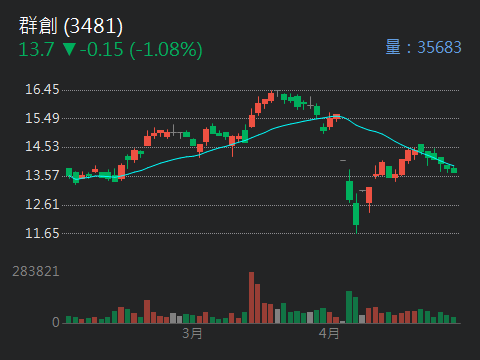Click the current price 13.7

pos(36,49)
